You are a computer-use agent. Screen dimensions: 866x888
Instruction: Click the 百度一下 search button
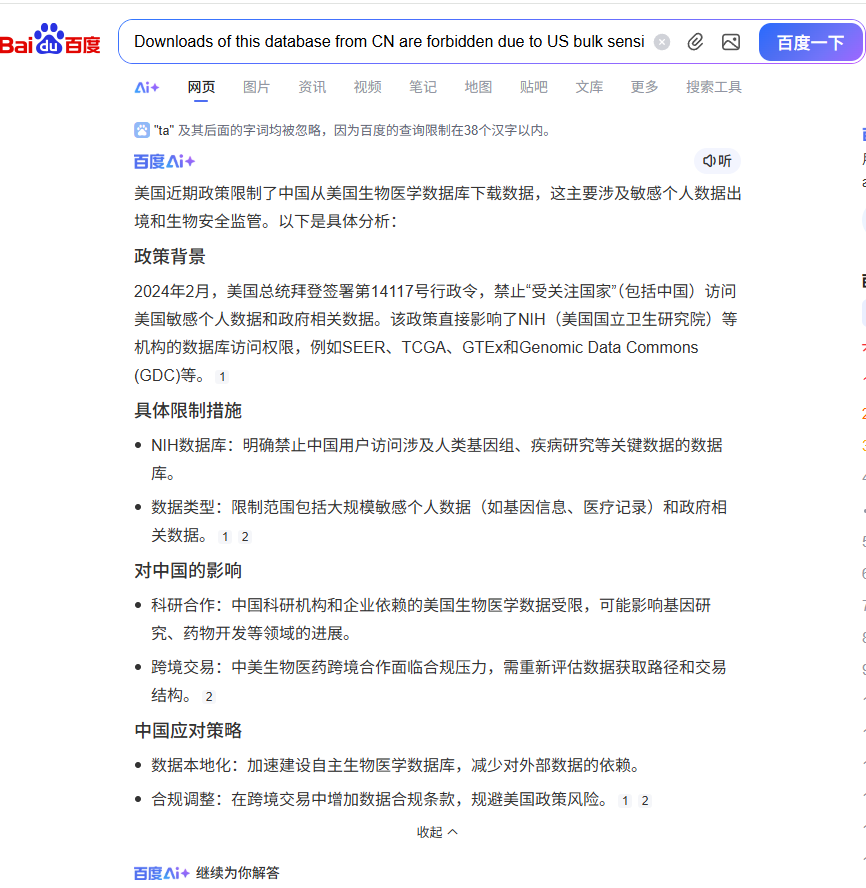point(810,42)
